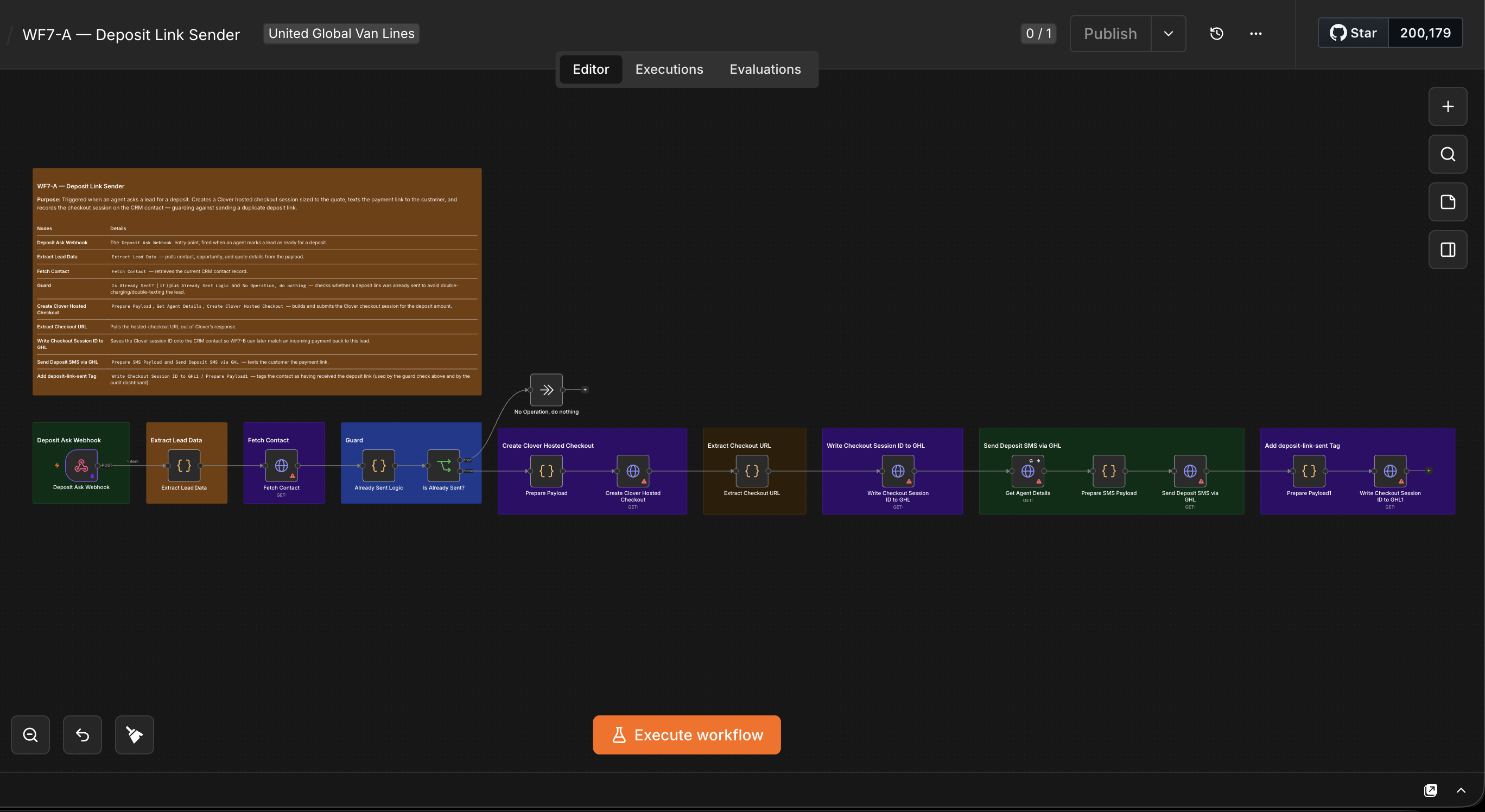Open the Get Agent Details HTTP node
Screen dimensions: 1485x812
(x=1028, y=471)
